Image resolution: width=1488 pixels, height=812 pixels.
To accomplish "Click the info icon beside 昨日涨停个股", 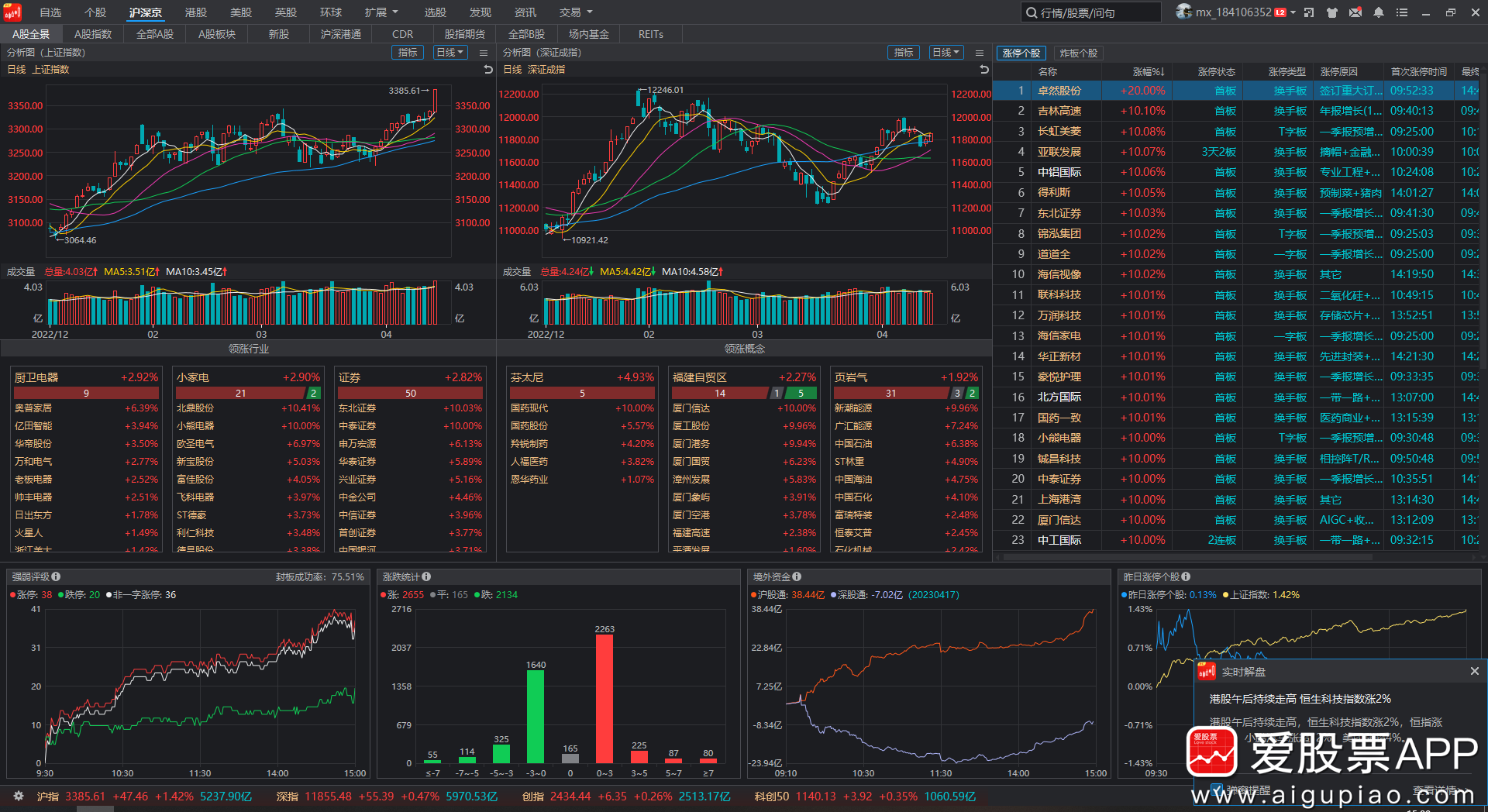I will 1186,576.
